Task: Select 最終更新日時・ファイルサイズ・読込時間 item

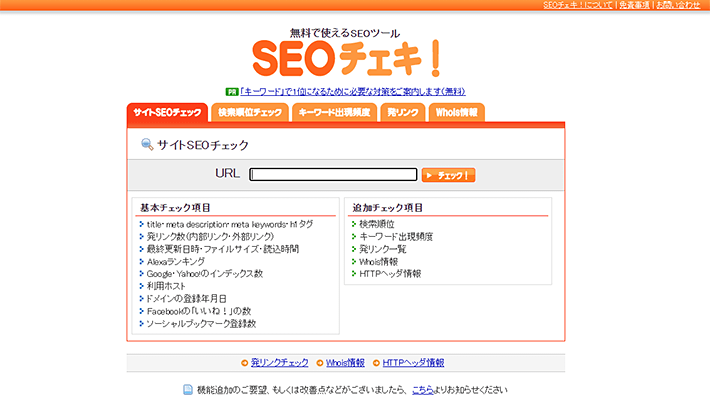Action: click(222, 249)
